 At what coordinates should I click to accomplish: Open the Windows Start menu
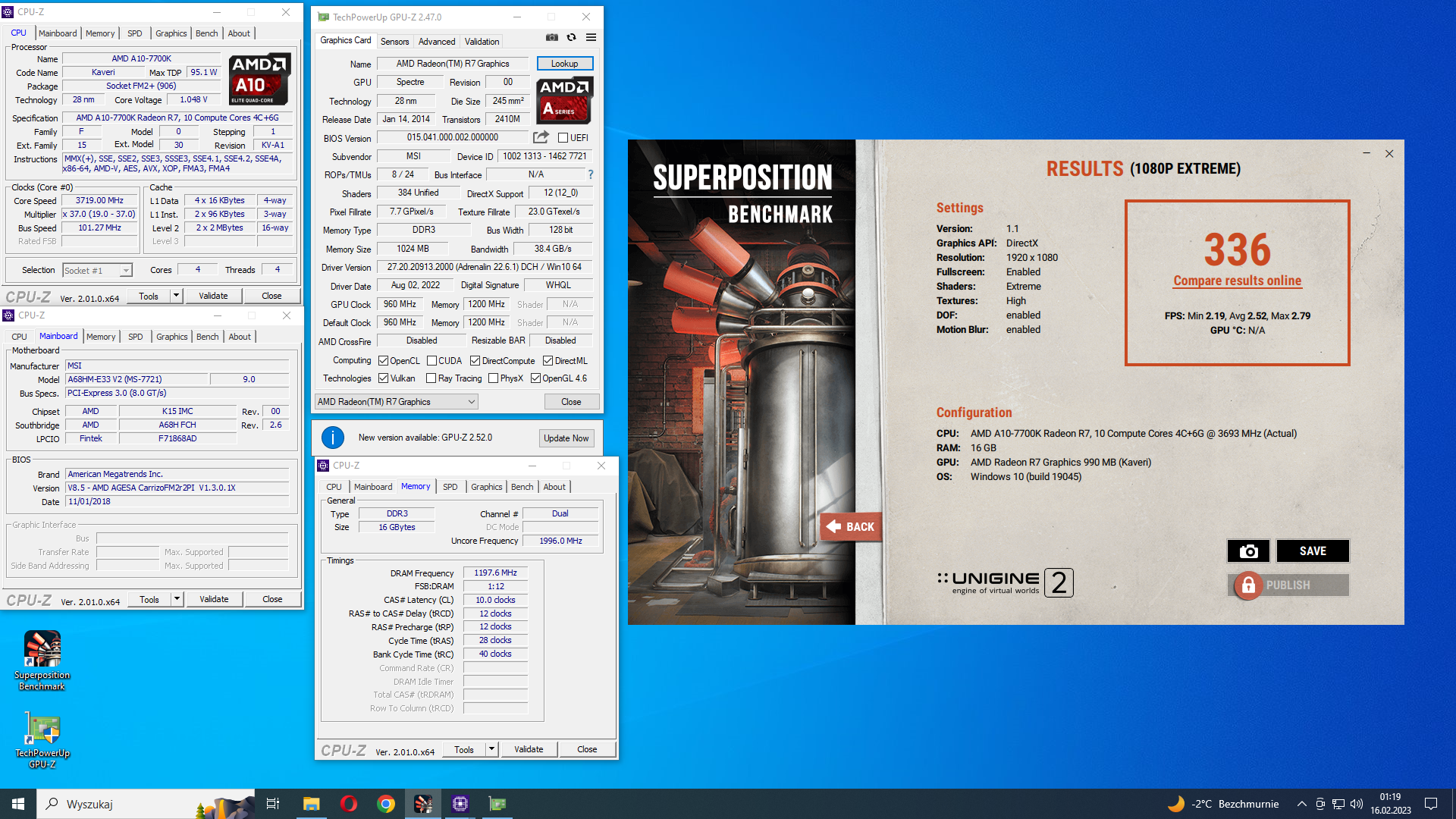(x=18, y=804)
